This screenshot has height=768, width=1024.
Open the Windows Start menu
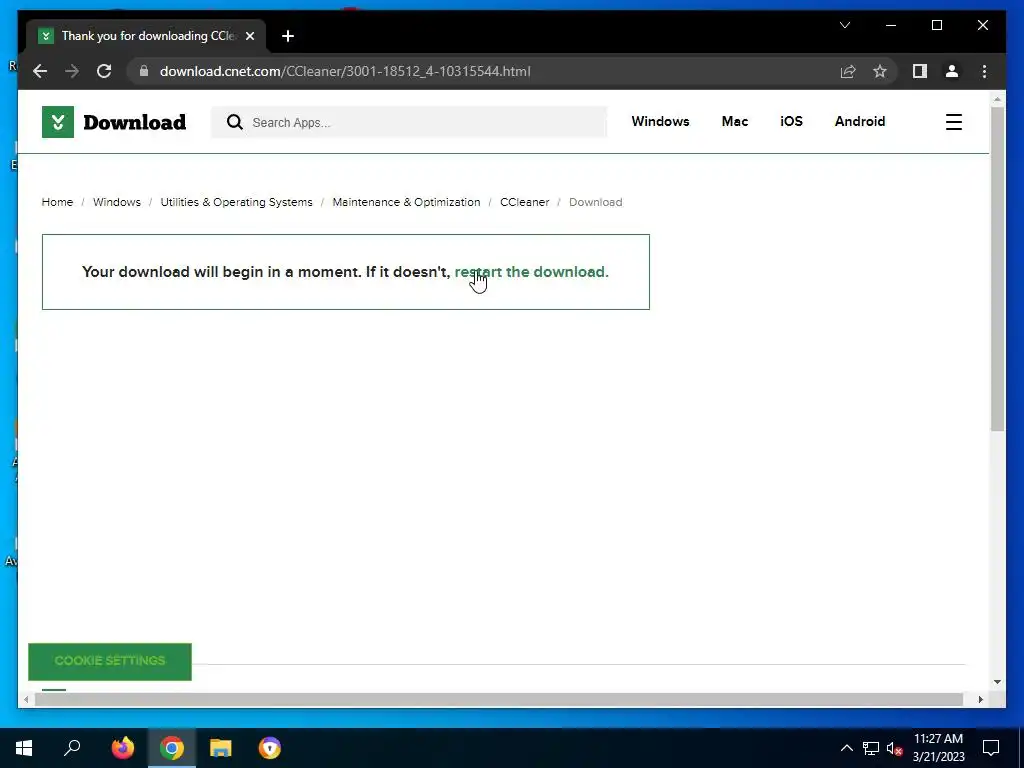click(x=24, y=748)
